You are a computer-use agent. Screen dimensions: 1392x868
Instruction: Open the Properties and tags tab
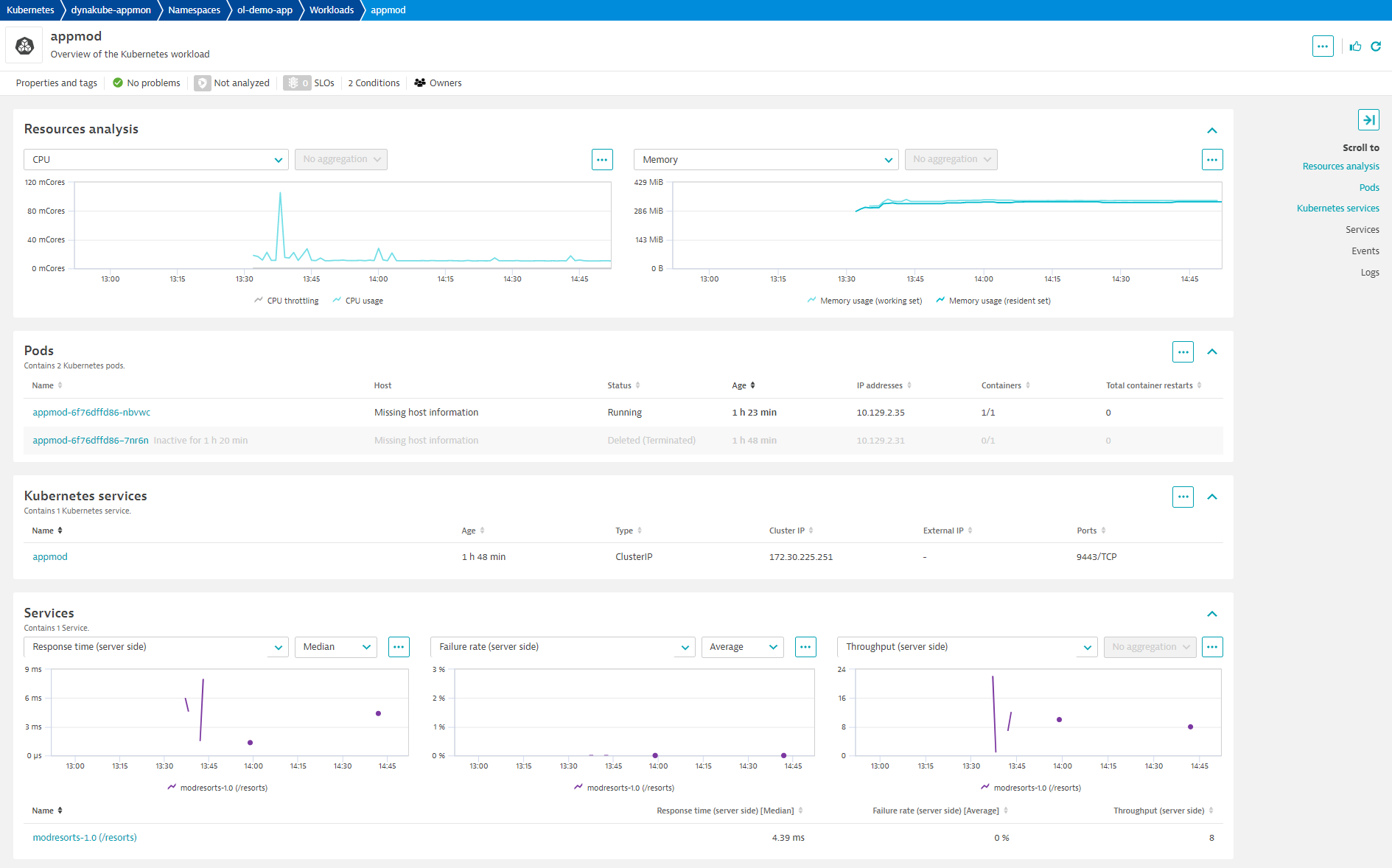[x=57, y=83]
